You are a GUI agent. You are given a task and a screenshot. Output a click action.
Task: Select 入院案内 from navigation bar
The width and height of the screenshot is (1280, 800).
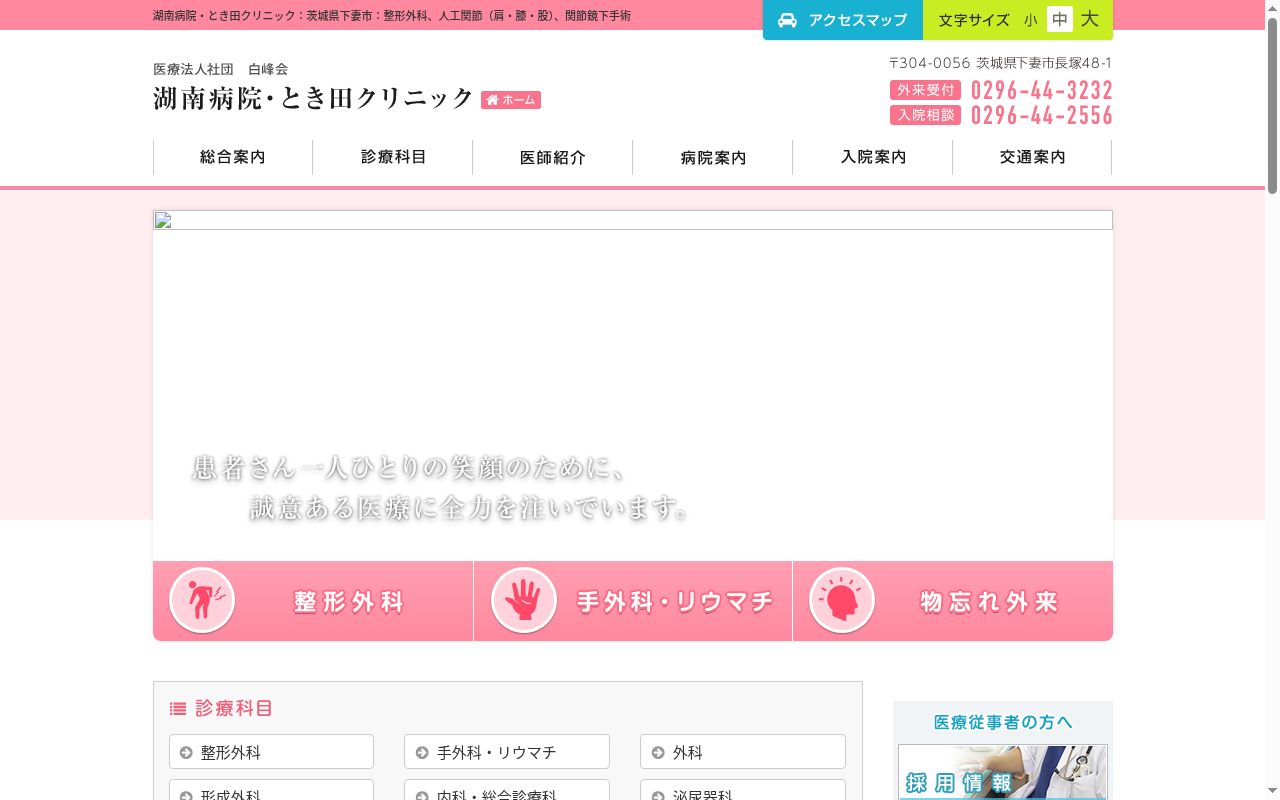[873, 157]
